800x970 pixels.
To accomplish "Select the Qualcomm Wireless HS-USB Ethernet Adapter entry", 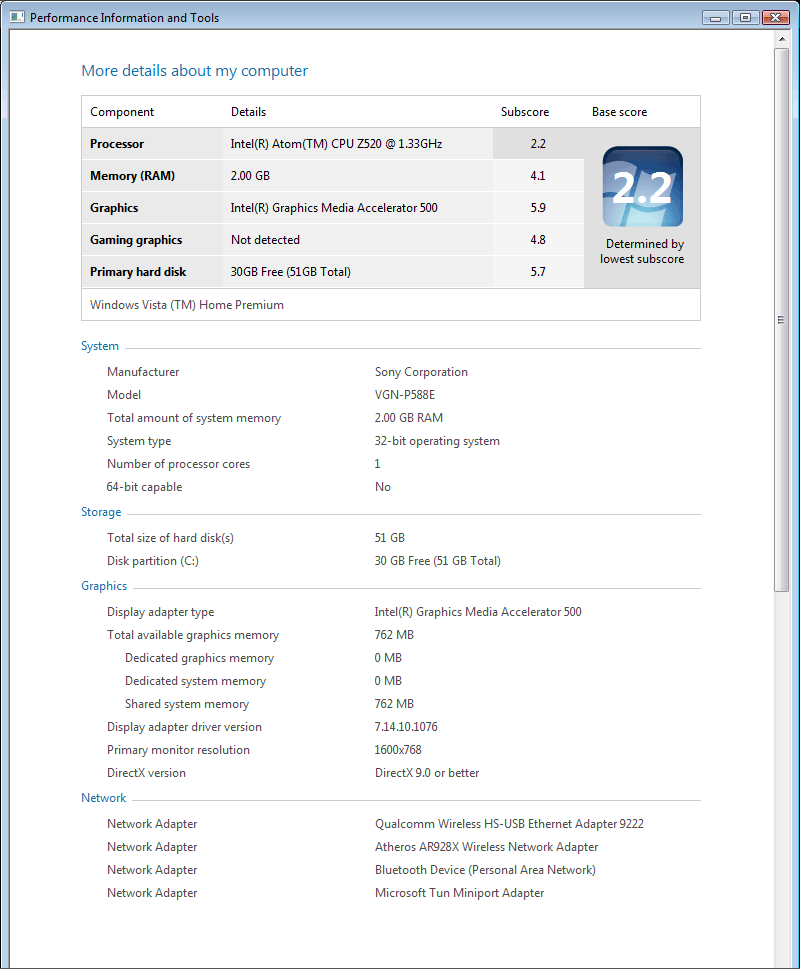I will tap(509, 824).
